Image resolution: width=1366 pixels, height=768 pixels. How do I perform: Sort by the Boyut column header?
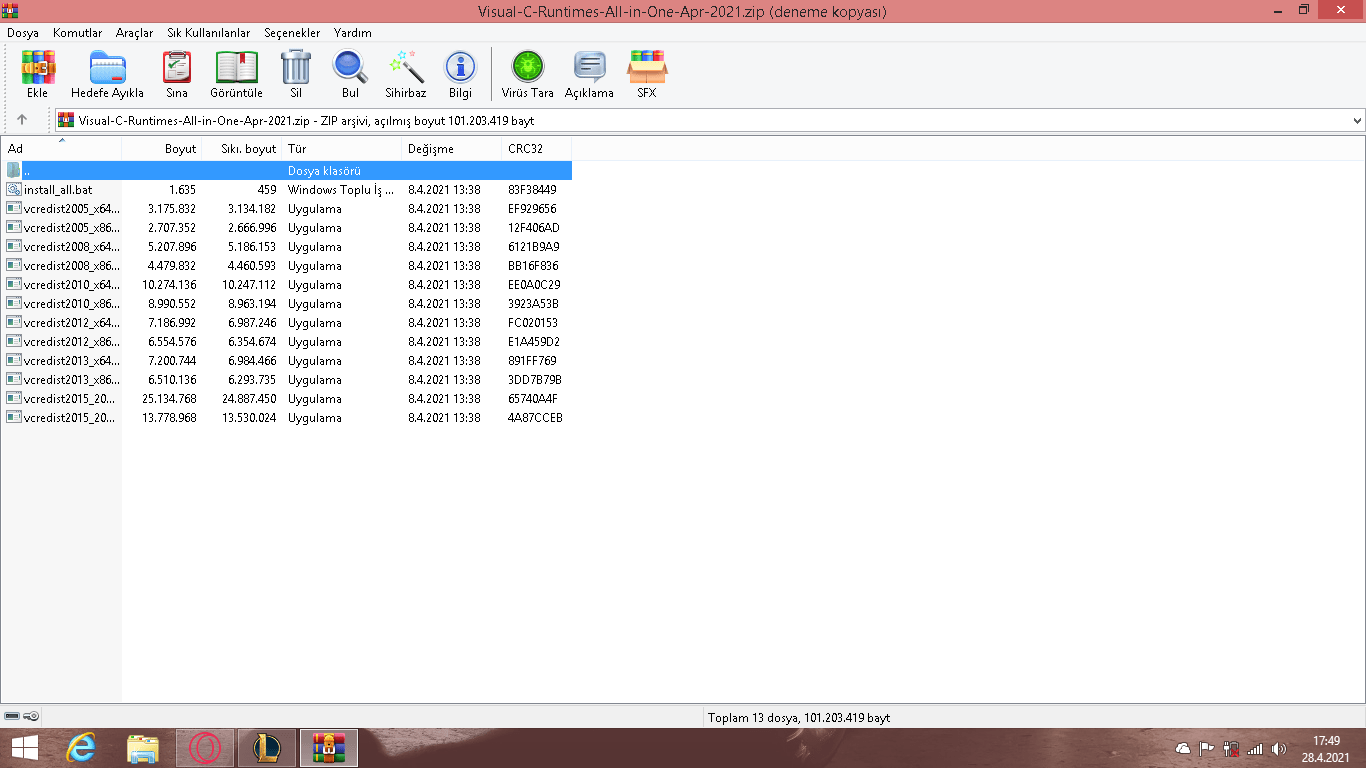tap(161, 149)
